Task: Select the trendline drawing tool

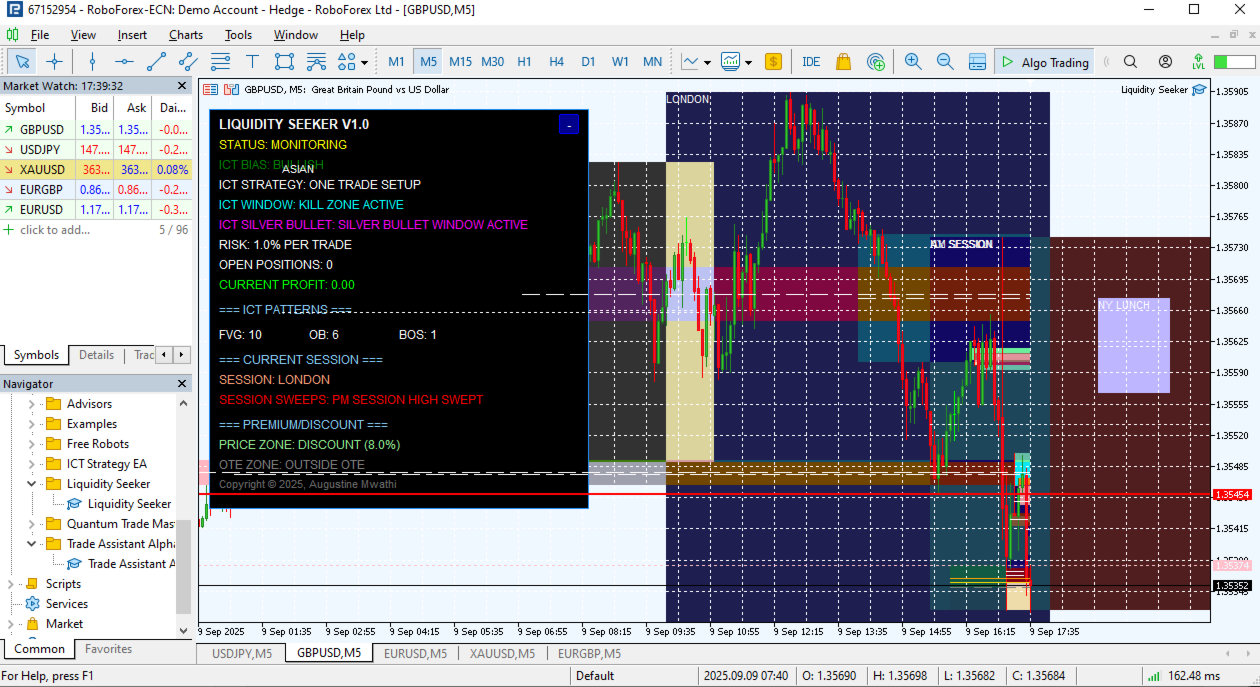Action: [x=156, y=61]
